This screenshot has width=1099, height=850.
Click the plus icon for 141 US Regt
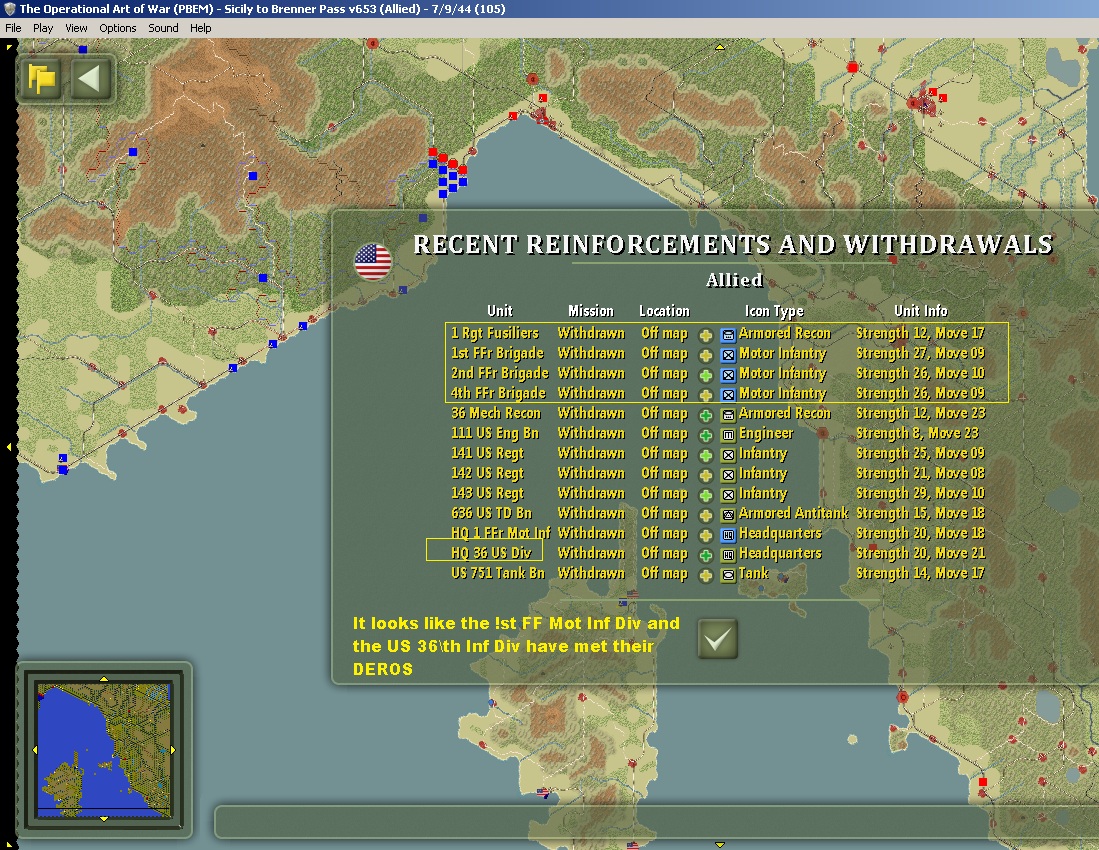[x=706, y=455]
